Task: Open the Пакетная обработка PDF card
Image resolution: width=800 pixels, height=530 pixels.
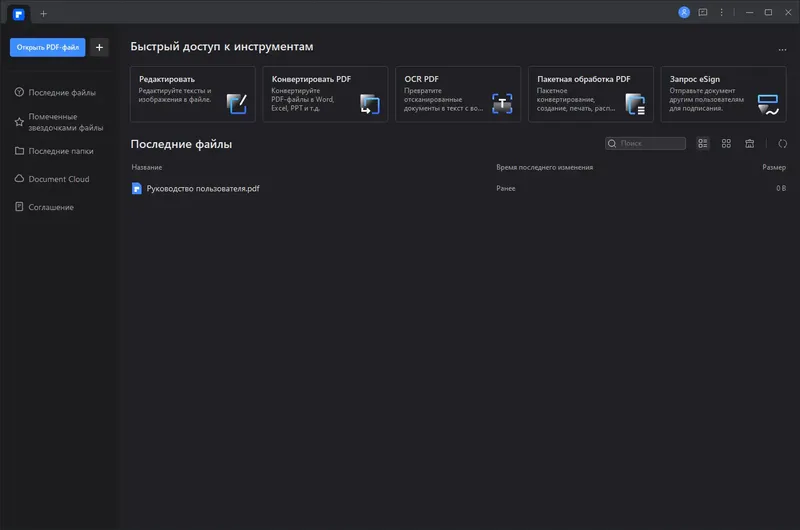Action: (591, 94)
